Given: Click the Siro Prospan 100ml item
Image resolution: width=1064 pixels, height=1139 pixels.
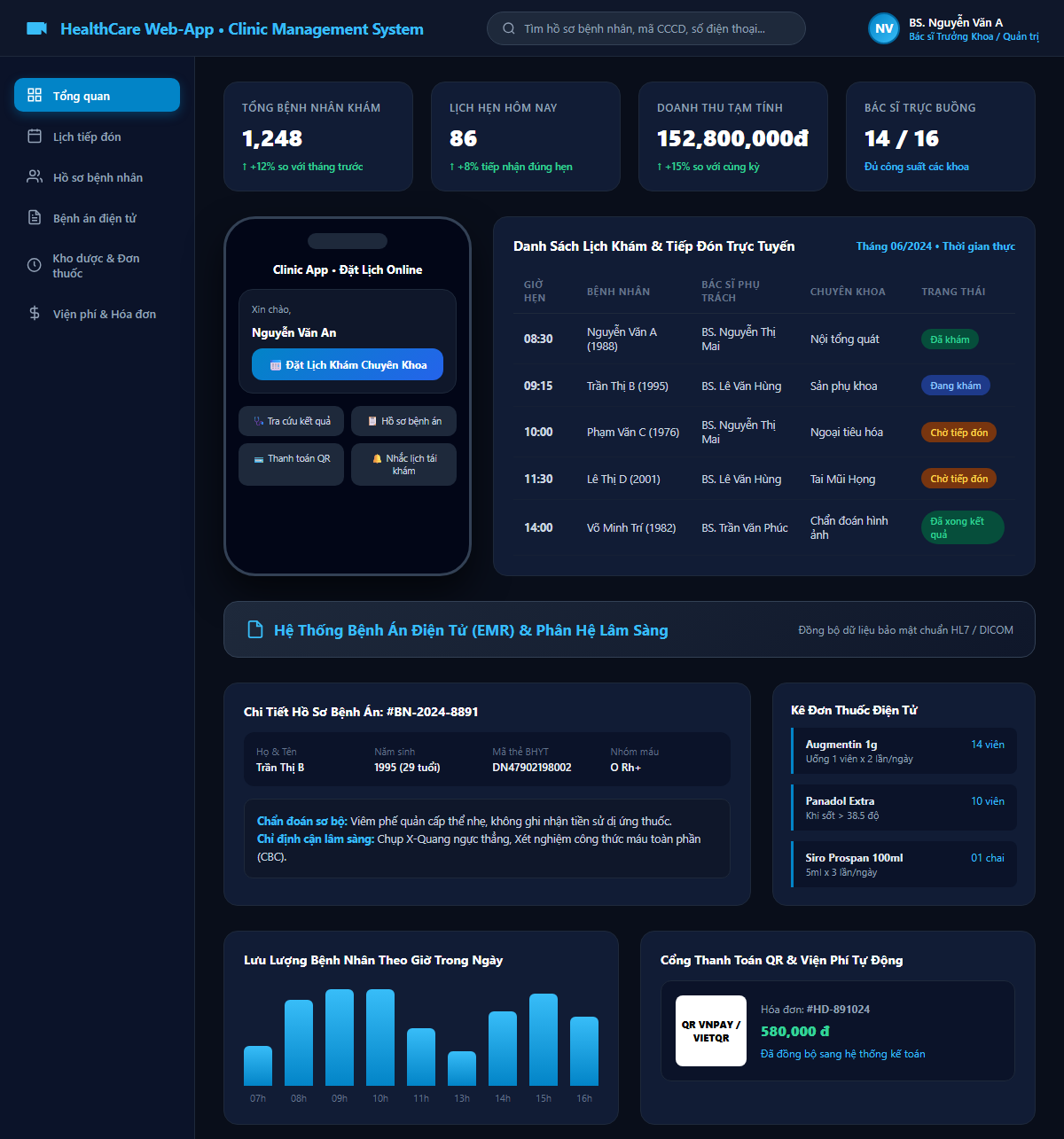Looking at the screenshot, I should (904, 864).
